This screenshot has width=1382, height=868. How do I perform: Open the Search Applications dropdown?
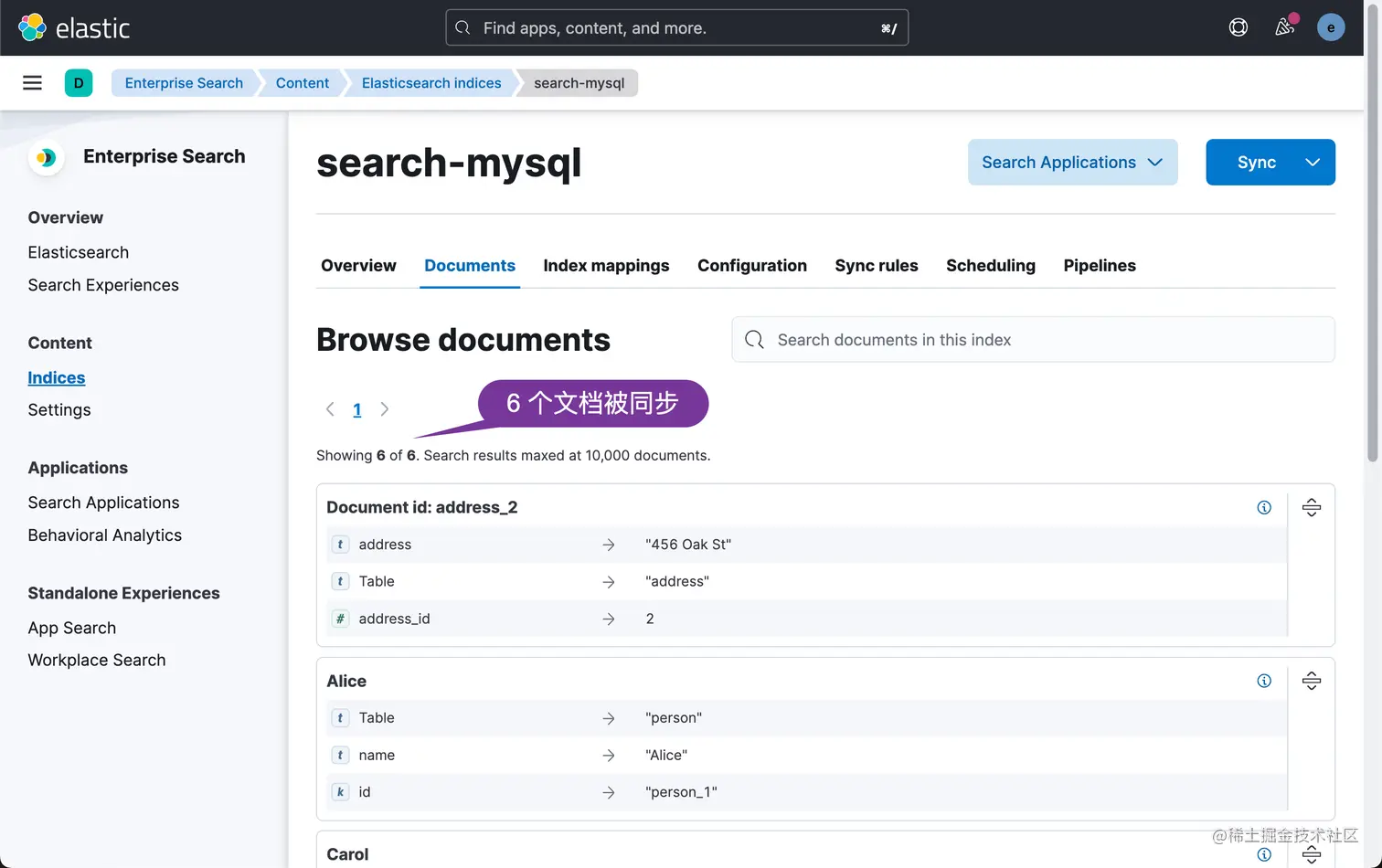click(x=1072, y=162)
